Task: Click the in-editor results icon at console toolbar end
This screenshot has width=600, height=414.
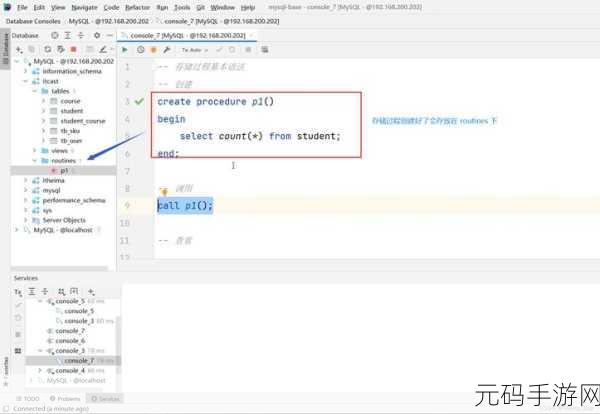Action: 264,50
